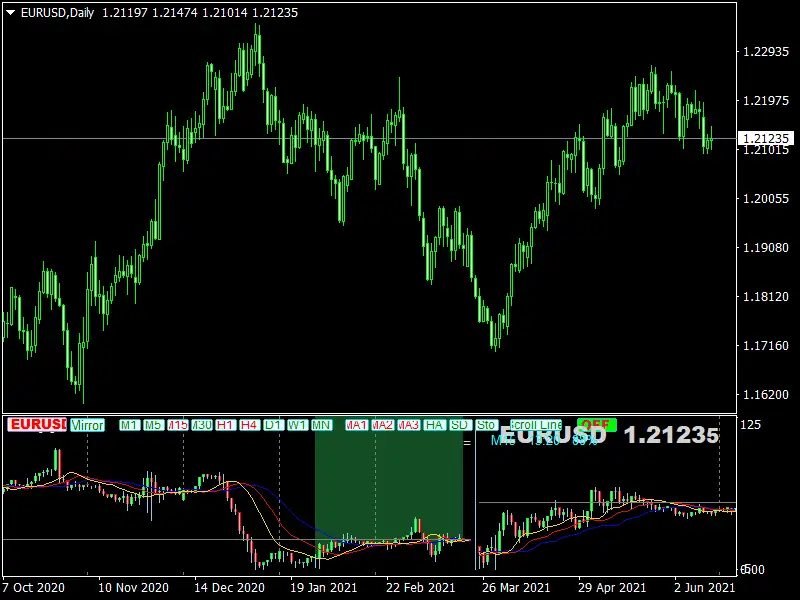Image resolution: width=800 pixels, height=600 pixels.
Task: Click the 1.22935 price scale value
Action: click(x=766, y=52)
